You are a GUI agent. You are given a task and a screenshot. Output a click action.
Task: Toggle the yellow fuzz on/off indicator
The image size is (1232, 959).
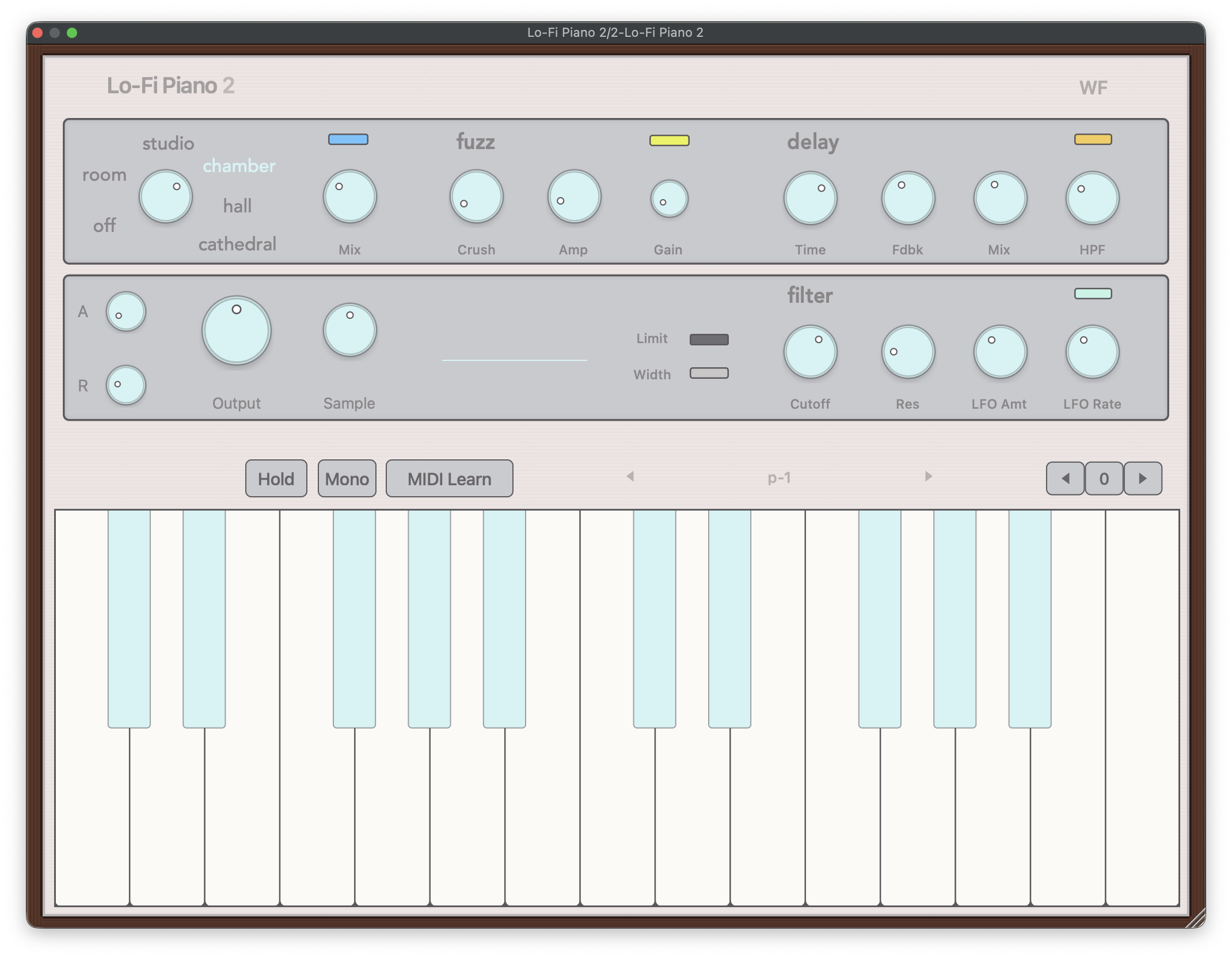pyautogui.click(x=670, y=140)
